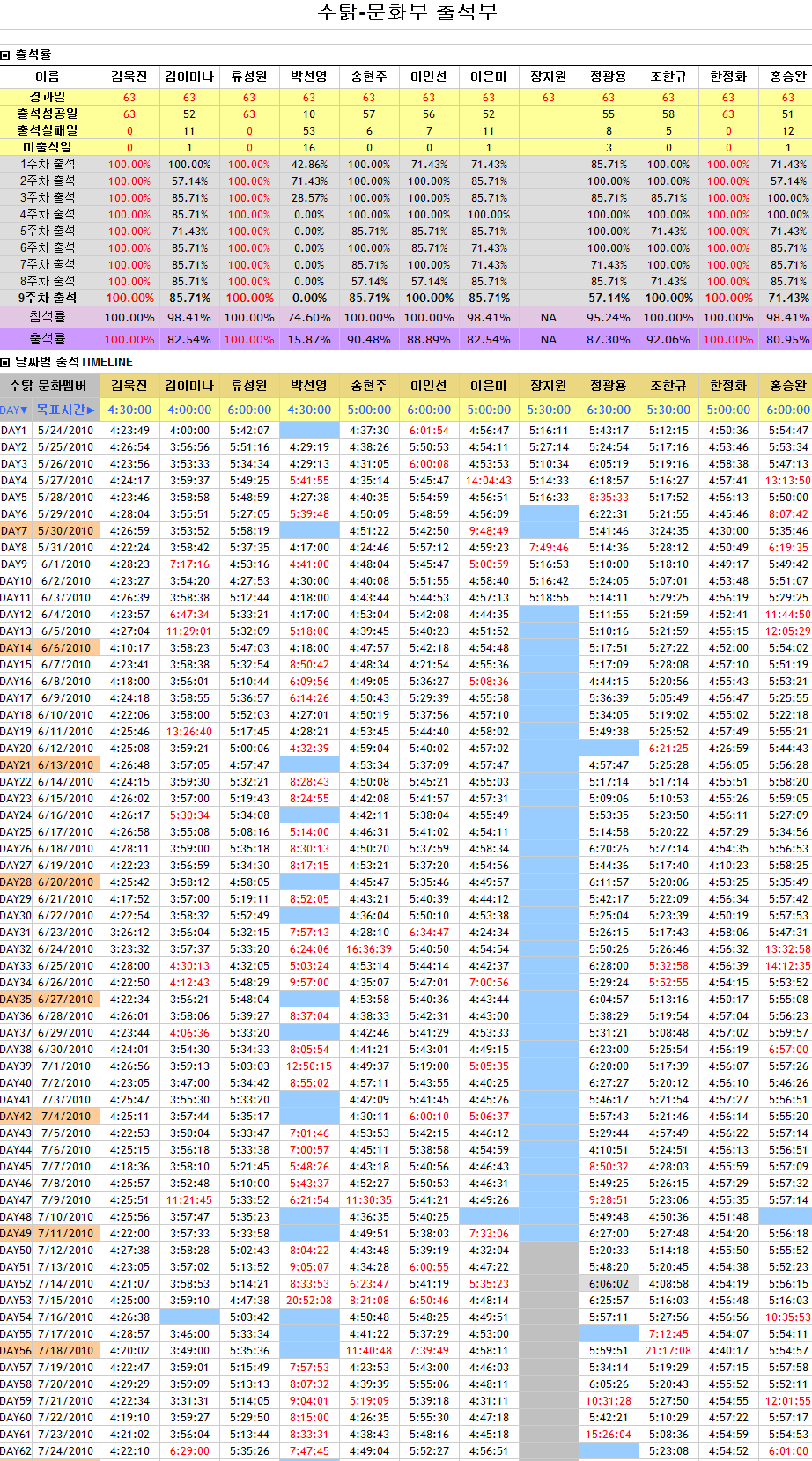Select the red time 11:29:01
This screenshot has width=812, height=1461.
tap(189, 631)
